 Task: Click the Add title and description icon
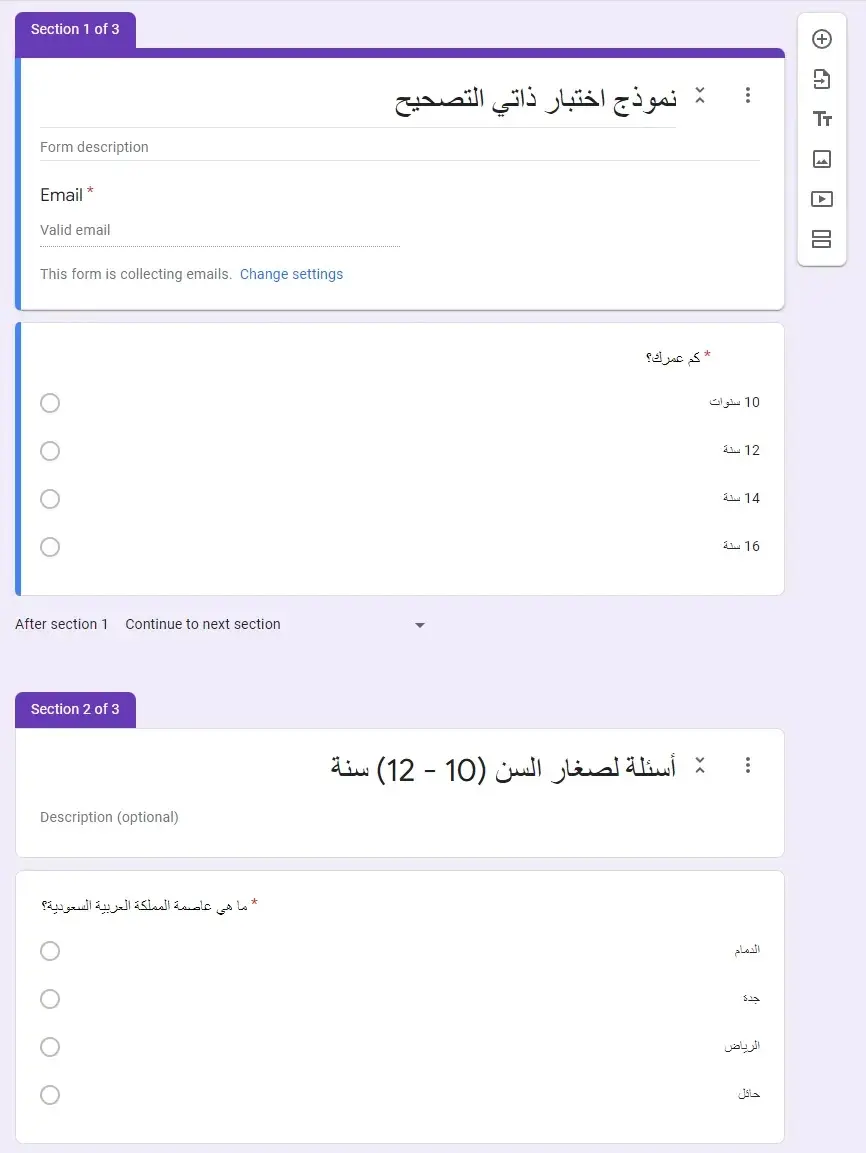point(821,119)
